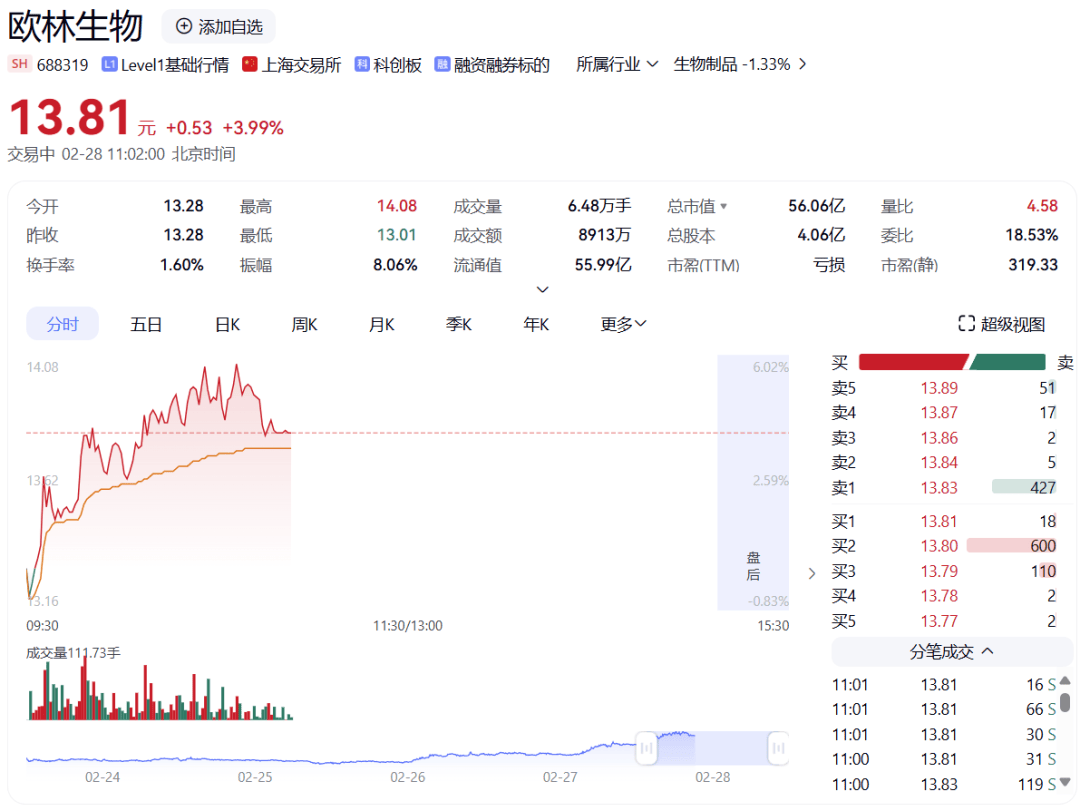This screenshot has height=811, width=1080.
Task: Switch to 五日 chart tab
Action: (x=146, y=324)
